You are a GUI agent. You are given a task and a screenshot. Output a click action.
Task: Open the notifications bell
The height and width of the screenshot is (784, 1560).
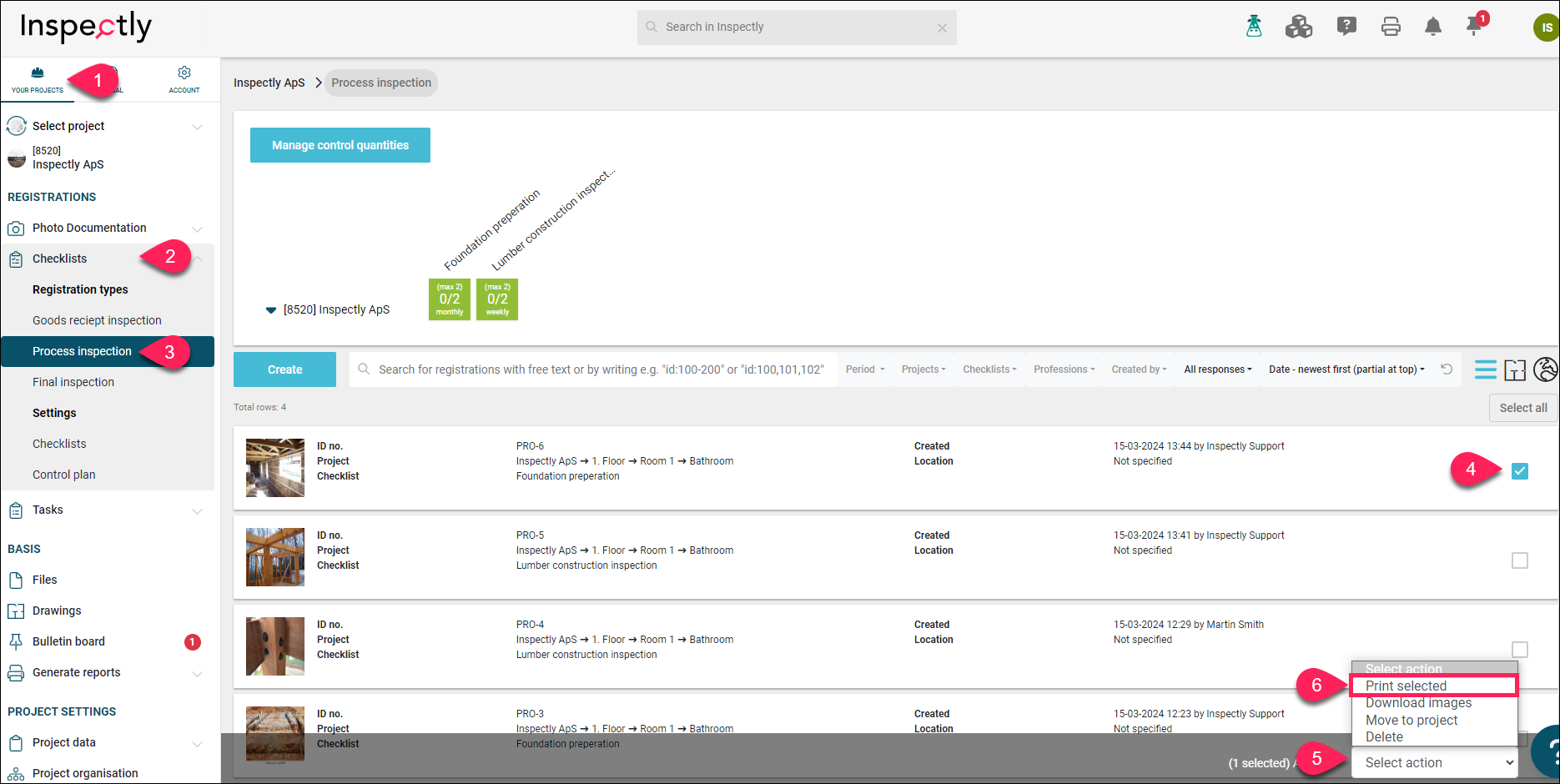[1433, 28]
